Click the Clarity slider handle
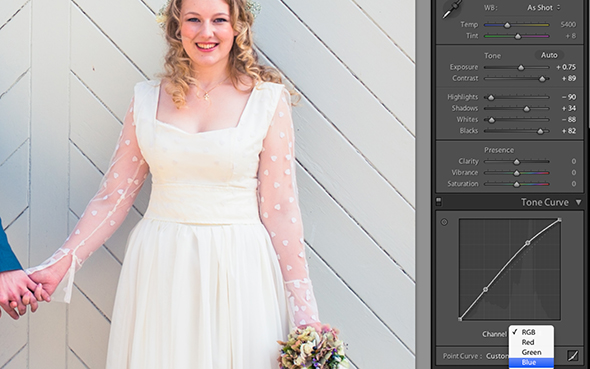Screen dimensions: 590x369 [517, 162]
